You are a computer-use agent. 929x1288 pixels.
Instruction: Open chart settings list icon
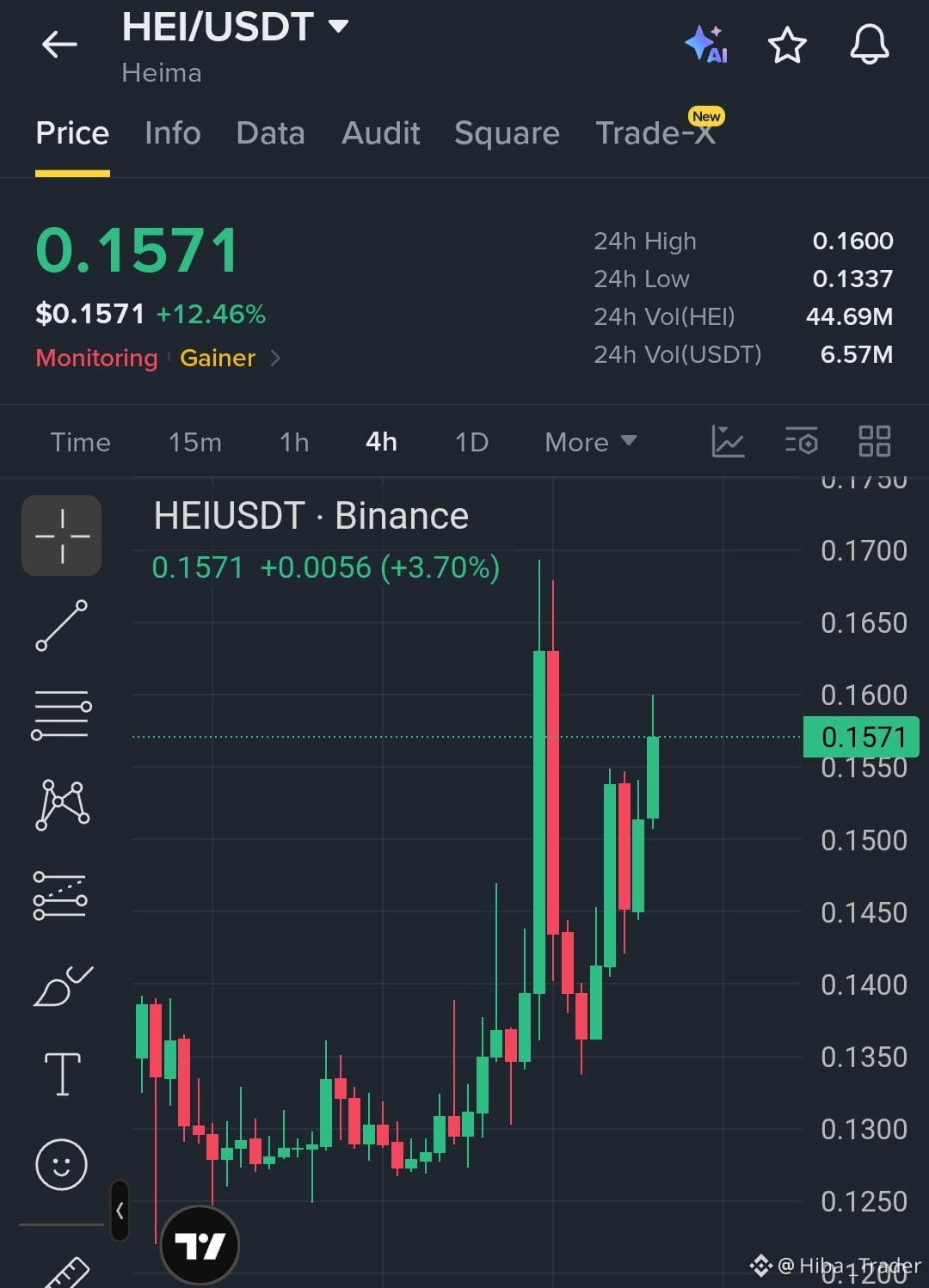pyautogui.click(x=801, y=441)
